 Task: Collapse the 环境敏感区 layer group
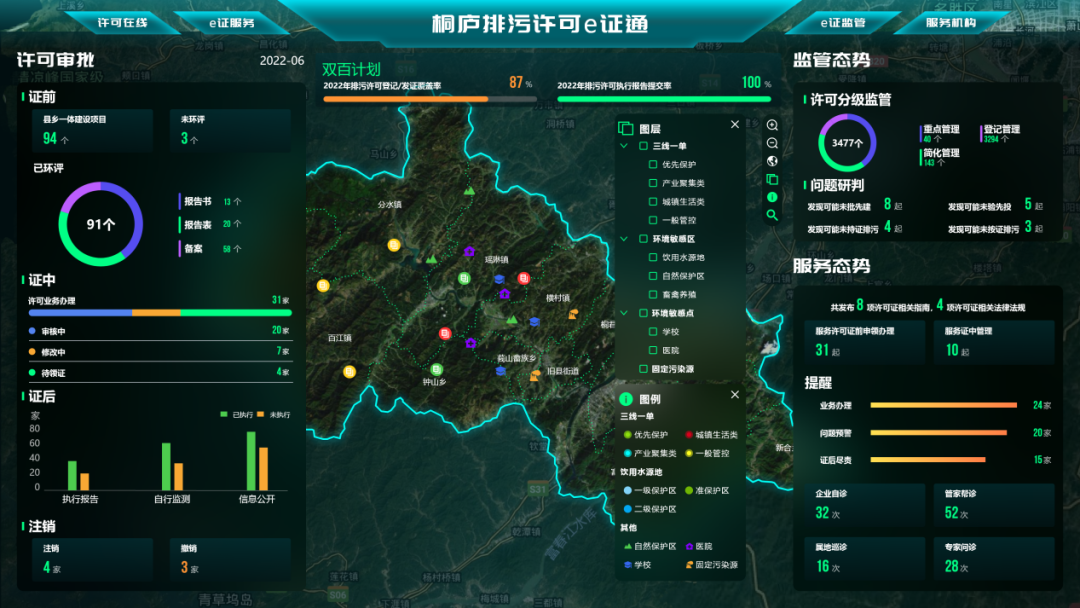tap(624, 239)
